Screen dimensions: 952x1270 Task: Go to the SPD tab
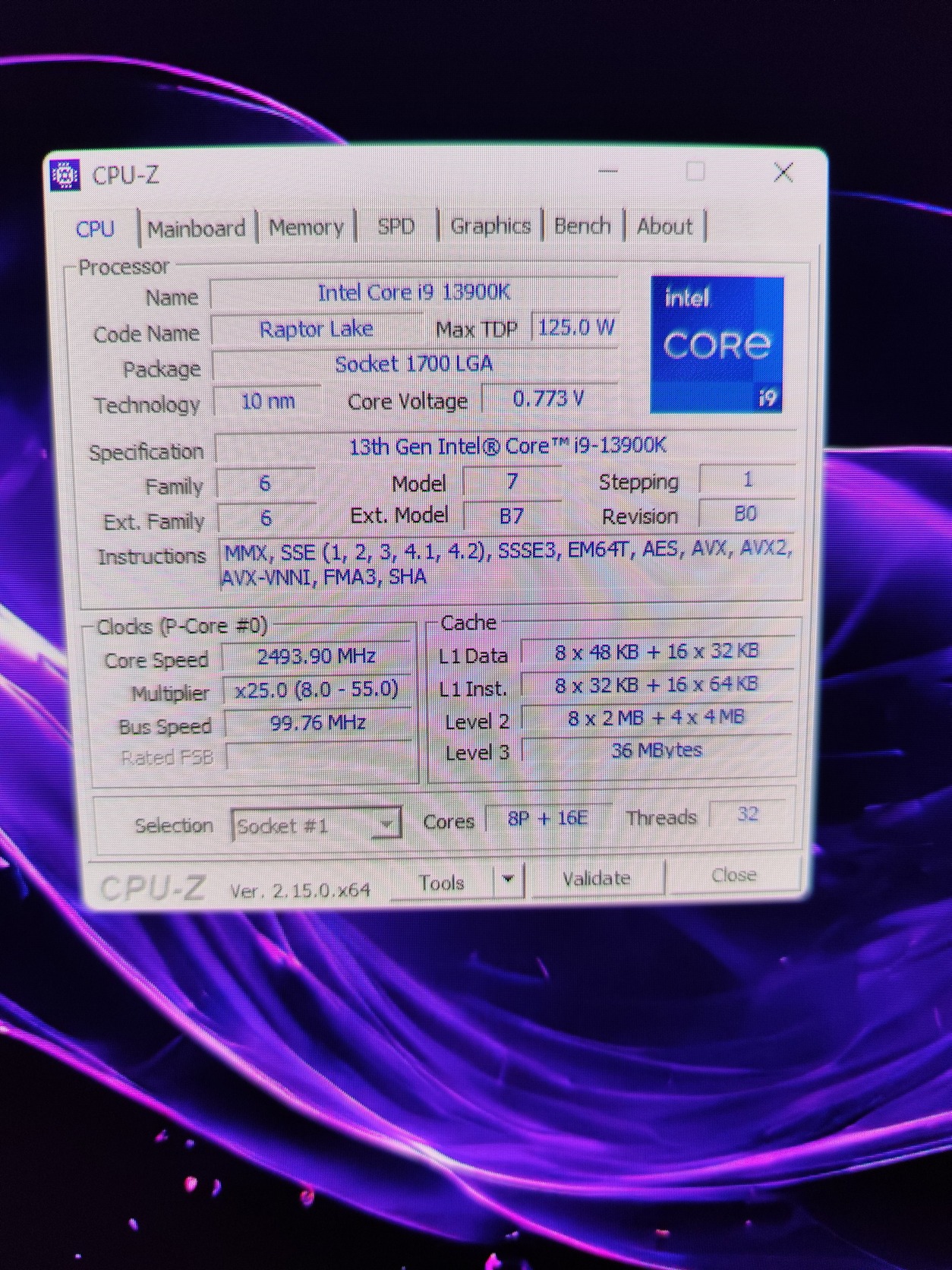396,226
